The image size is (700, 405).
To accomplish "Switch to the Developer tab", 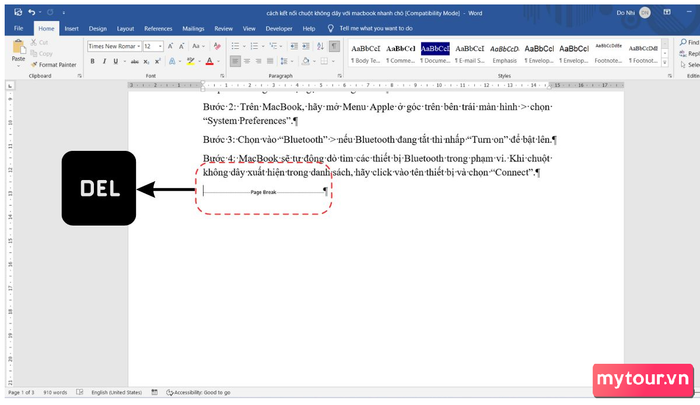I will point(279,28).
